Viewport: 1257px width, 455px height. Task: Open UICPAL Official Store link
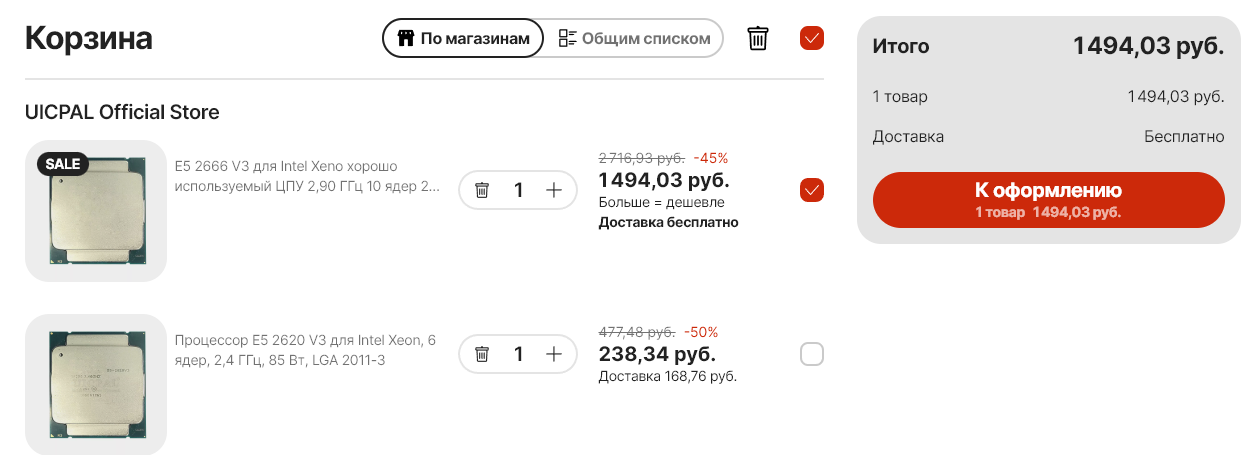(x=122, y=112)
